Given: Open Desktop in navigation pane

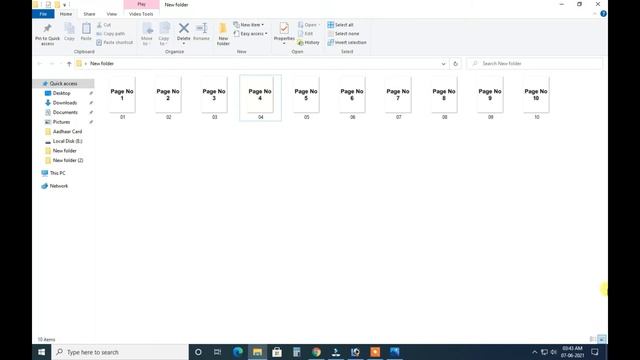Looking at the screenshot, I should (x=62, y=93).
